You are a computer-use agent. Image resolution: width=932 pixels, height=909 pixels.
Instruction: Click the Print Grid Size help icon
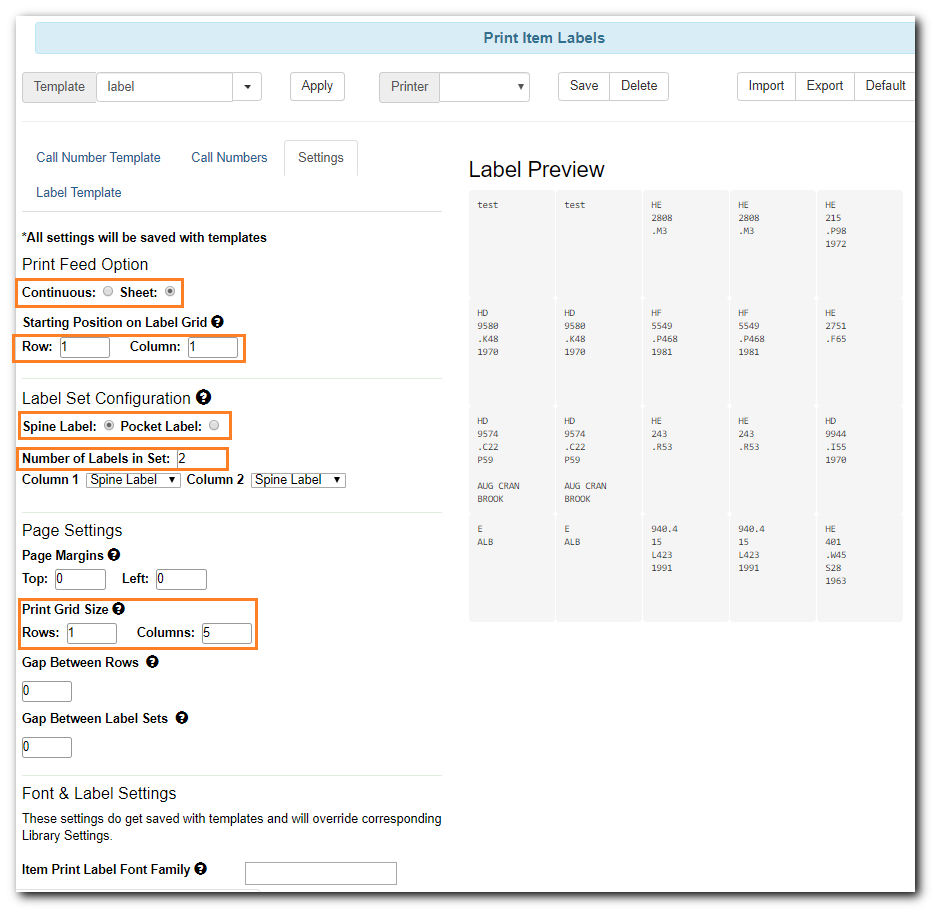click(119, 608)
